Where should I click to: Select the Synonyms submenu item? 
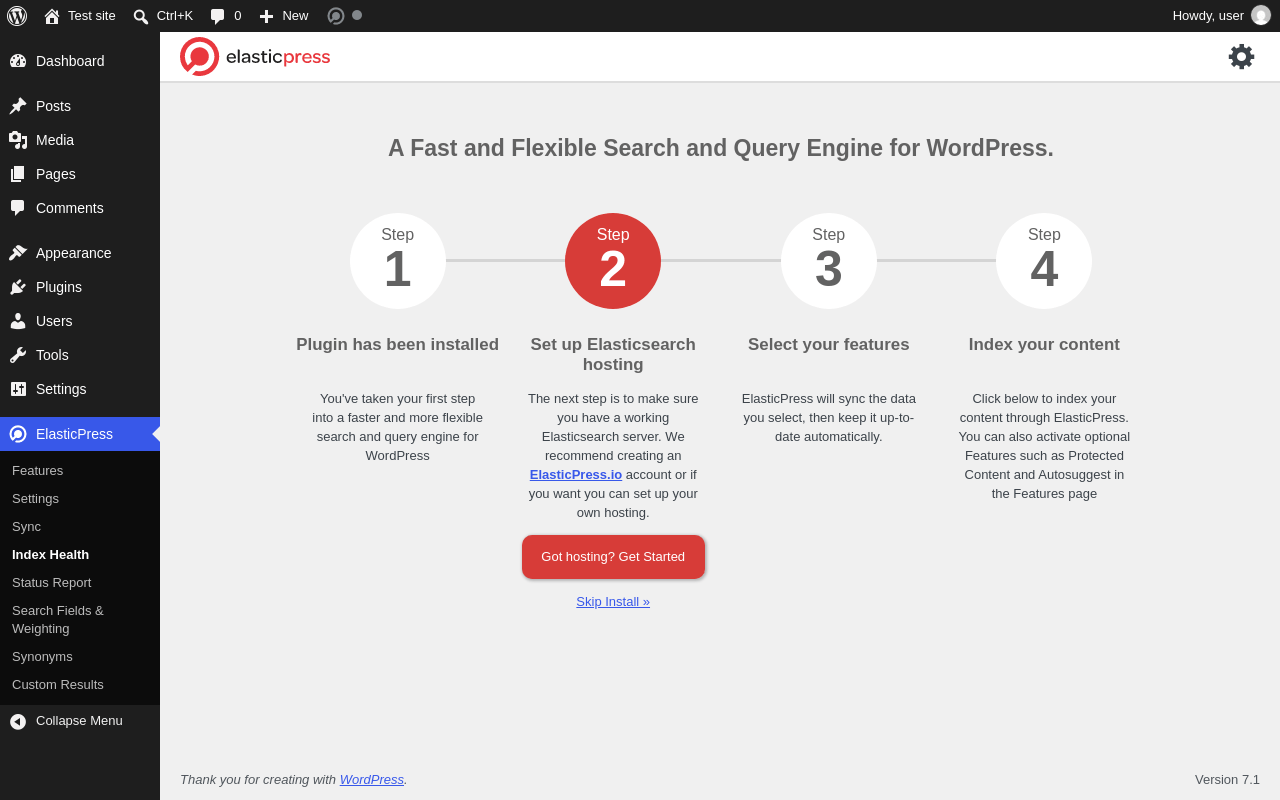click(42, 657)
